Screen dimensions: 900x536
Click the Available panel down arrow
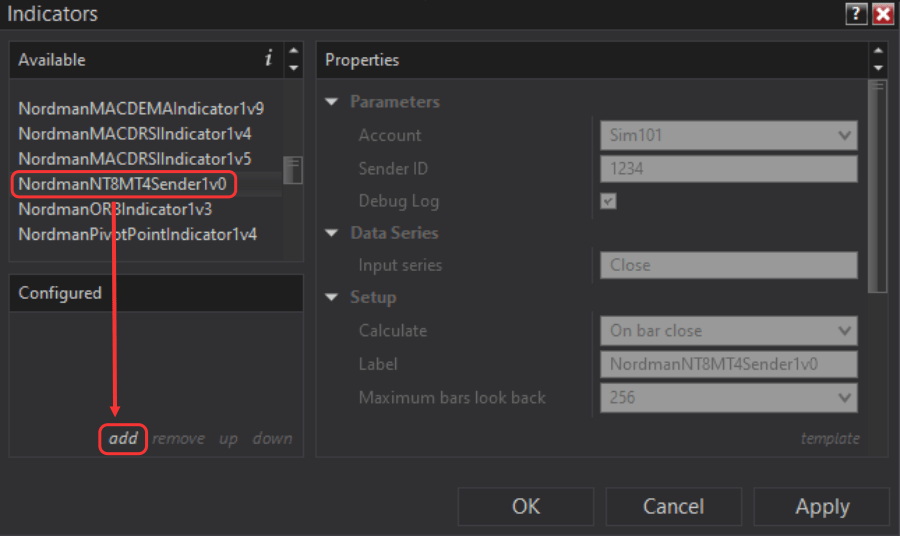(293, 68)
